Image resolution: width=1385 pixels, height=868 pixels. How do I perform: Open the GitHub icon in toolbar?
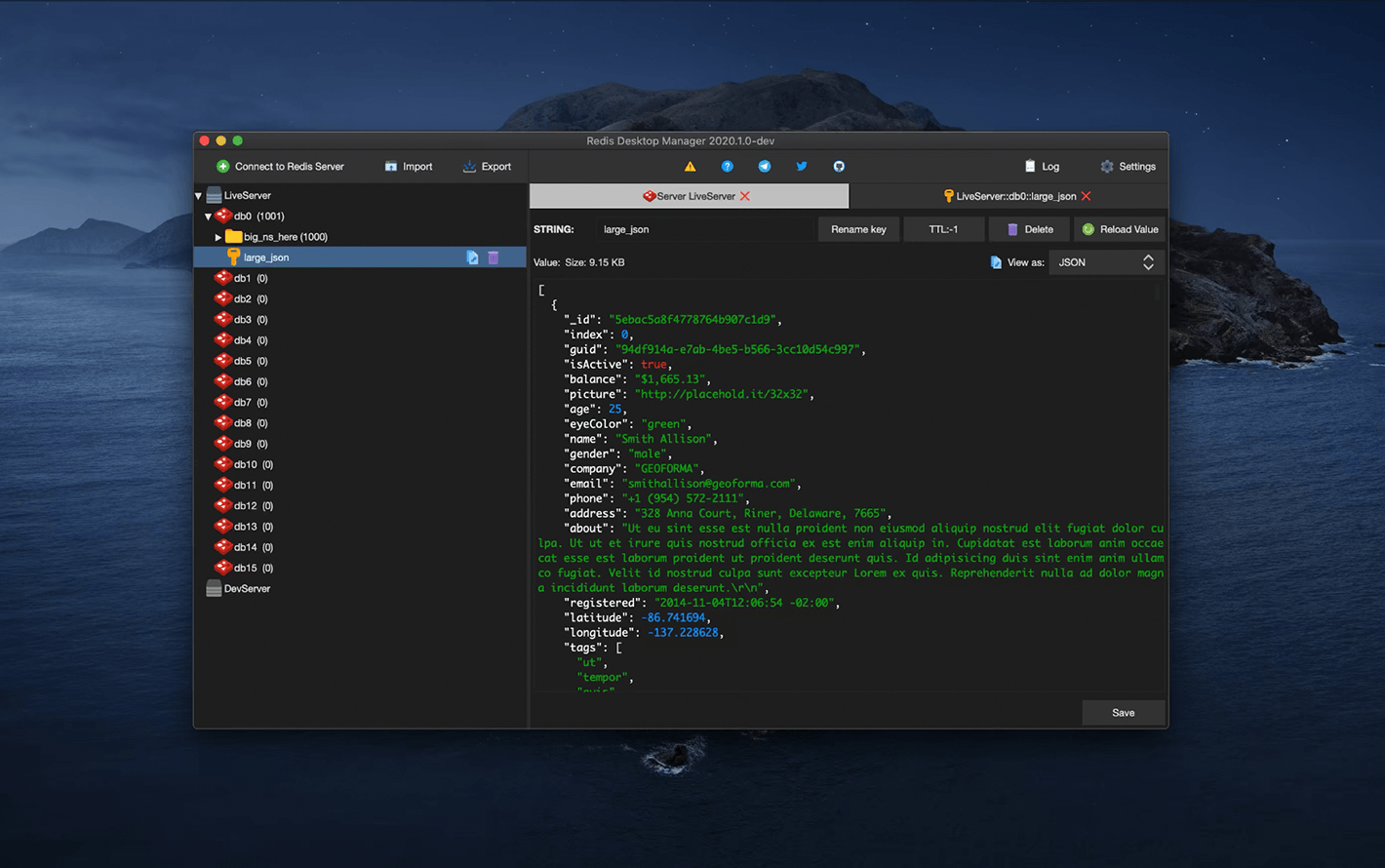[839, 167]
